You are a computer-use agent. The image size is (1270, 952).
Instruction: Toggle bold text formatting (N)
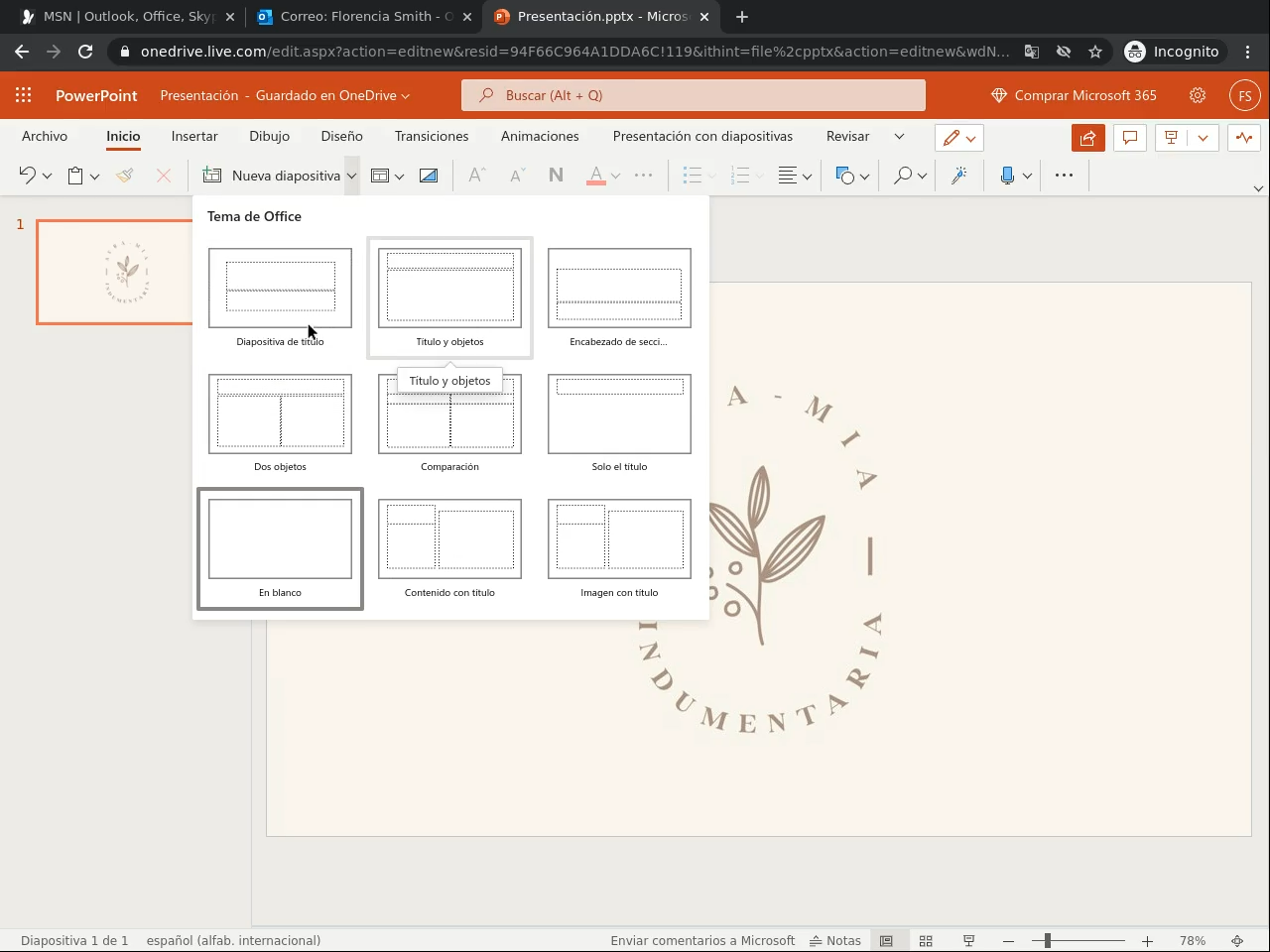click(x=556, y=176)
